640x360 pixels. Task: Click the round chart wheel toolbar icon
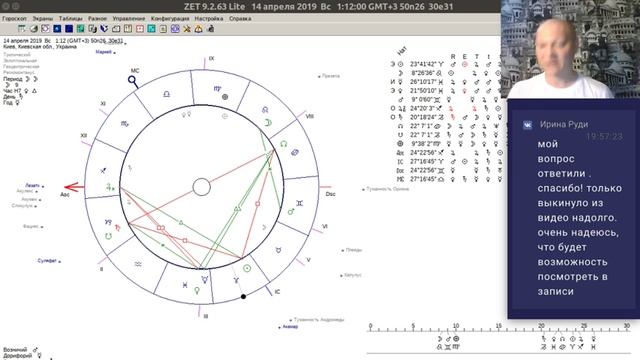(x=45, y=29)
